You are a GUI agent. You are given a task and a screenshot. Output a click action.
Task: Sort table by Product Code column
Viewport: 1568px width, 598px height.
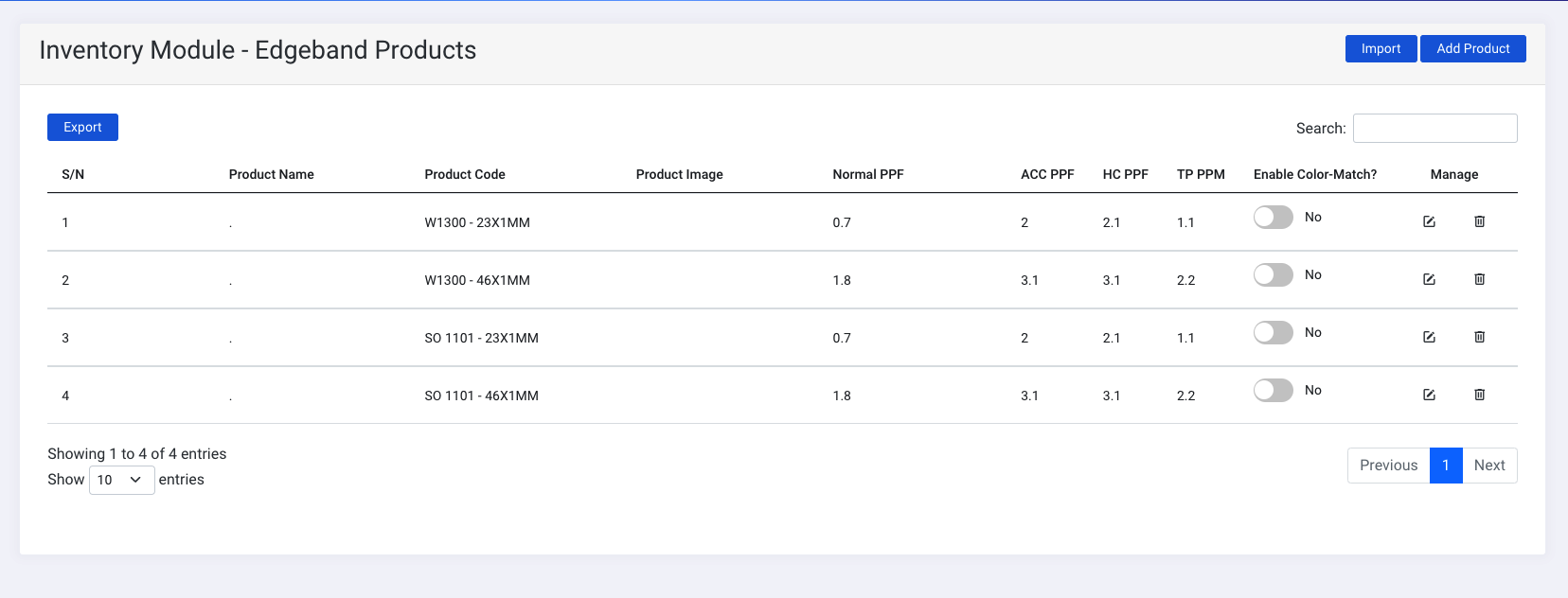(x=464, y=174)
